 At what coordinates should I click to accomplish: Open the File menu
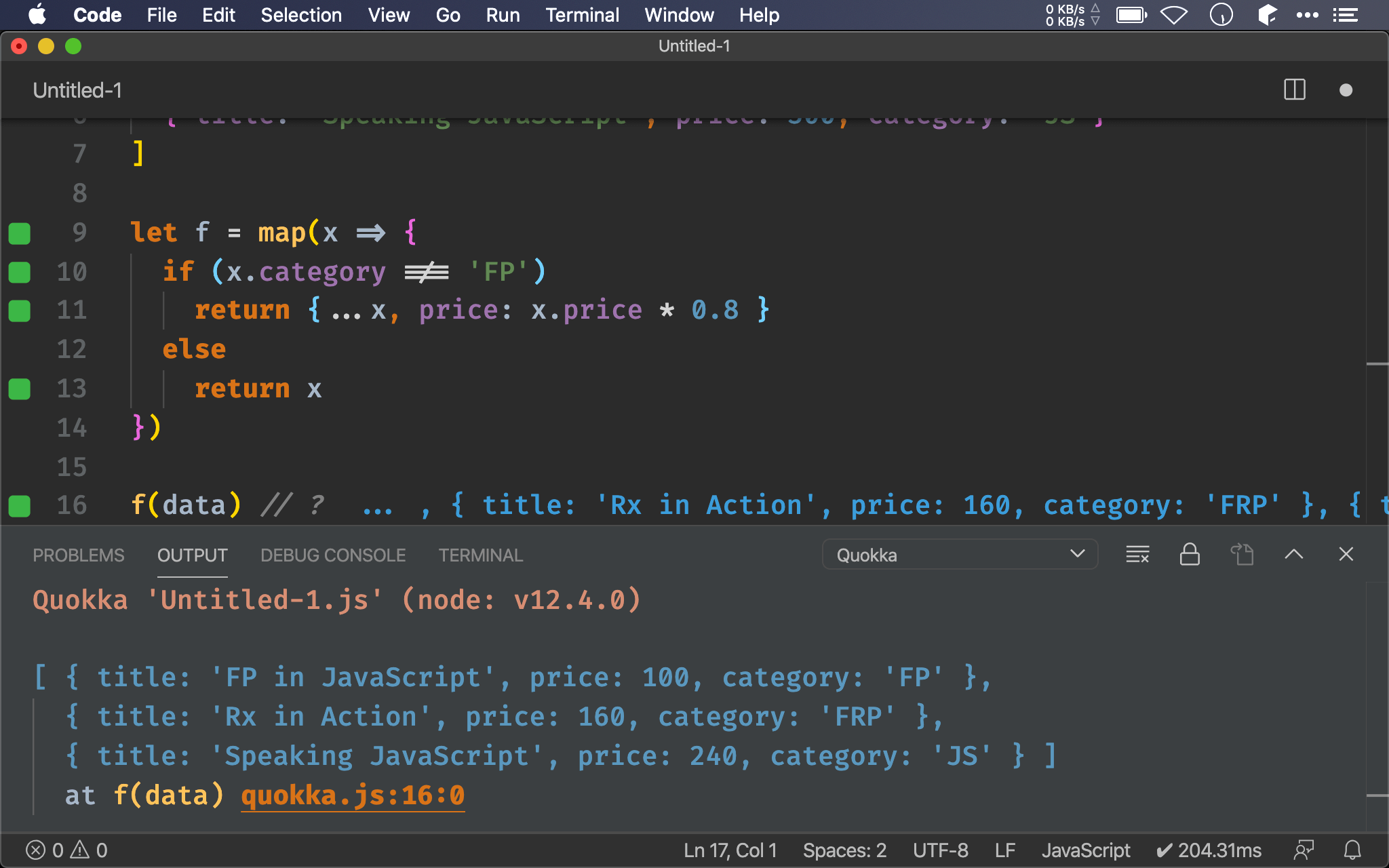[x=161, y=15]
